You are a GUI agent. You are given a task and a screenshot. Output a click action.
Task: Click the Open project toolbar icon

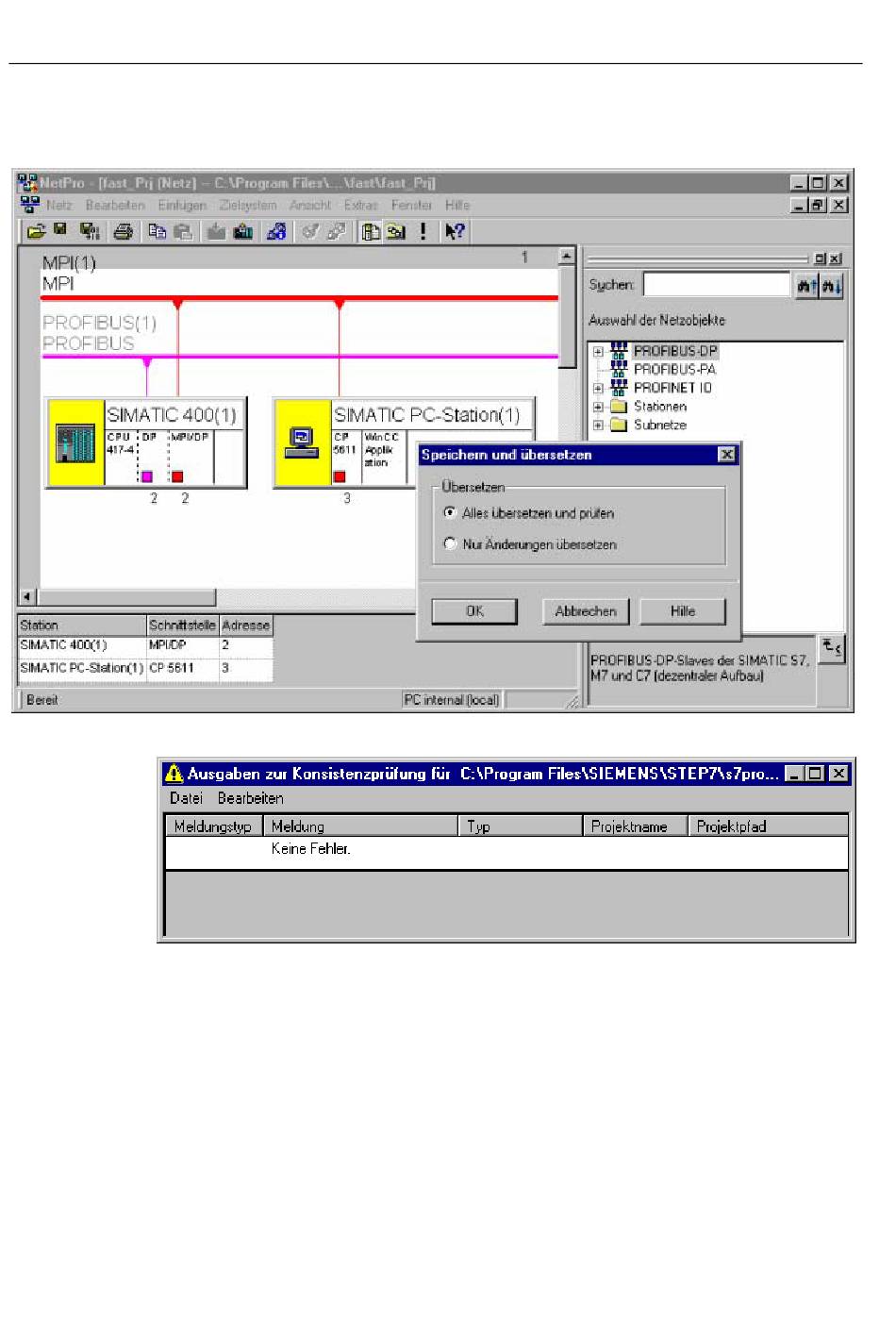36,231
